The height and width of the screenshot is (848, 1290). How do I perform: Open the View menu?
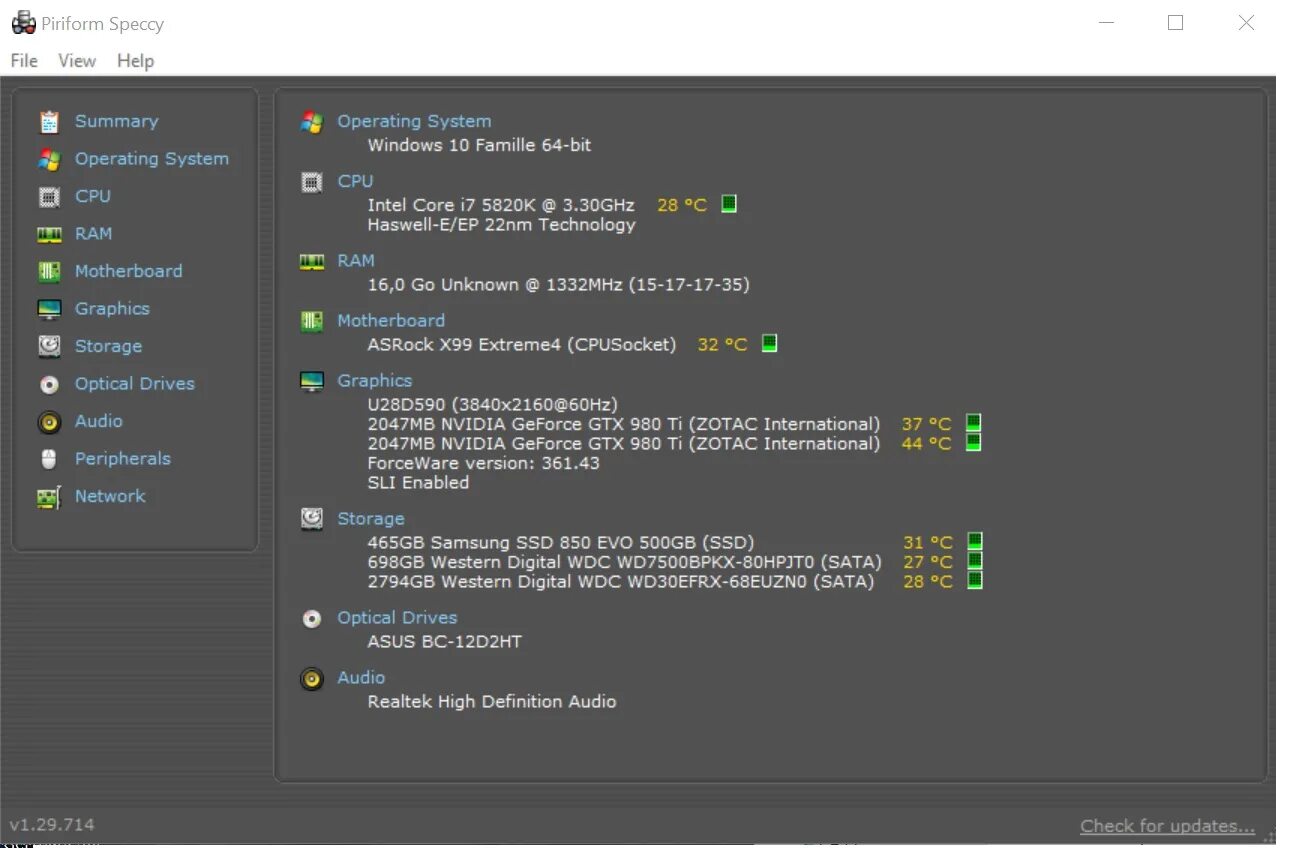77,61
